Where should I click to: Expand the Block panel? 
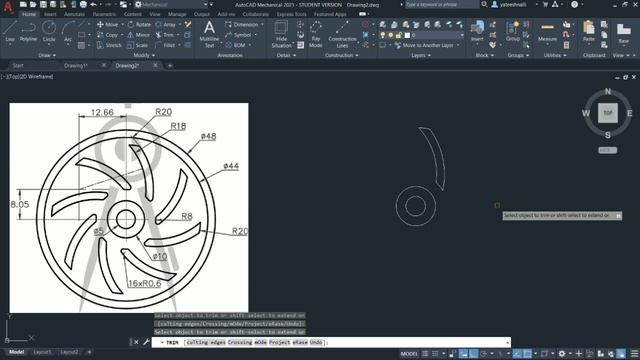click(x=484, y=55)
